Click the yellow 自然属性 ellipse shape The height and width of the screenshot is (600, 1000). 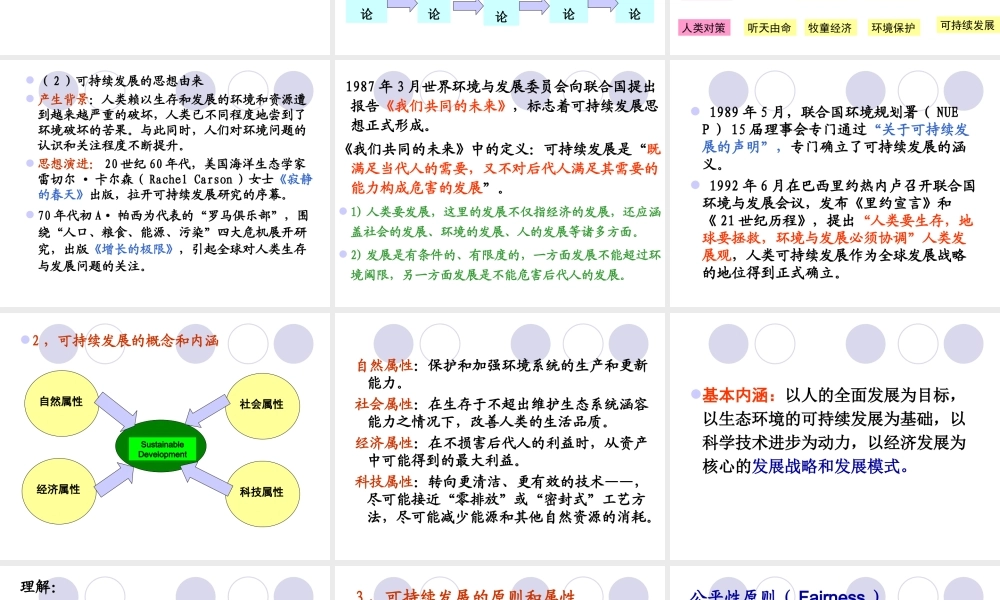click(x=59, y=402)
